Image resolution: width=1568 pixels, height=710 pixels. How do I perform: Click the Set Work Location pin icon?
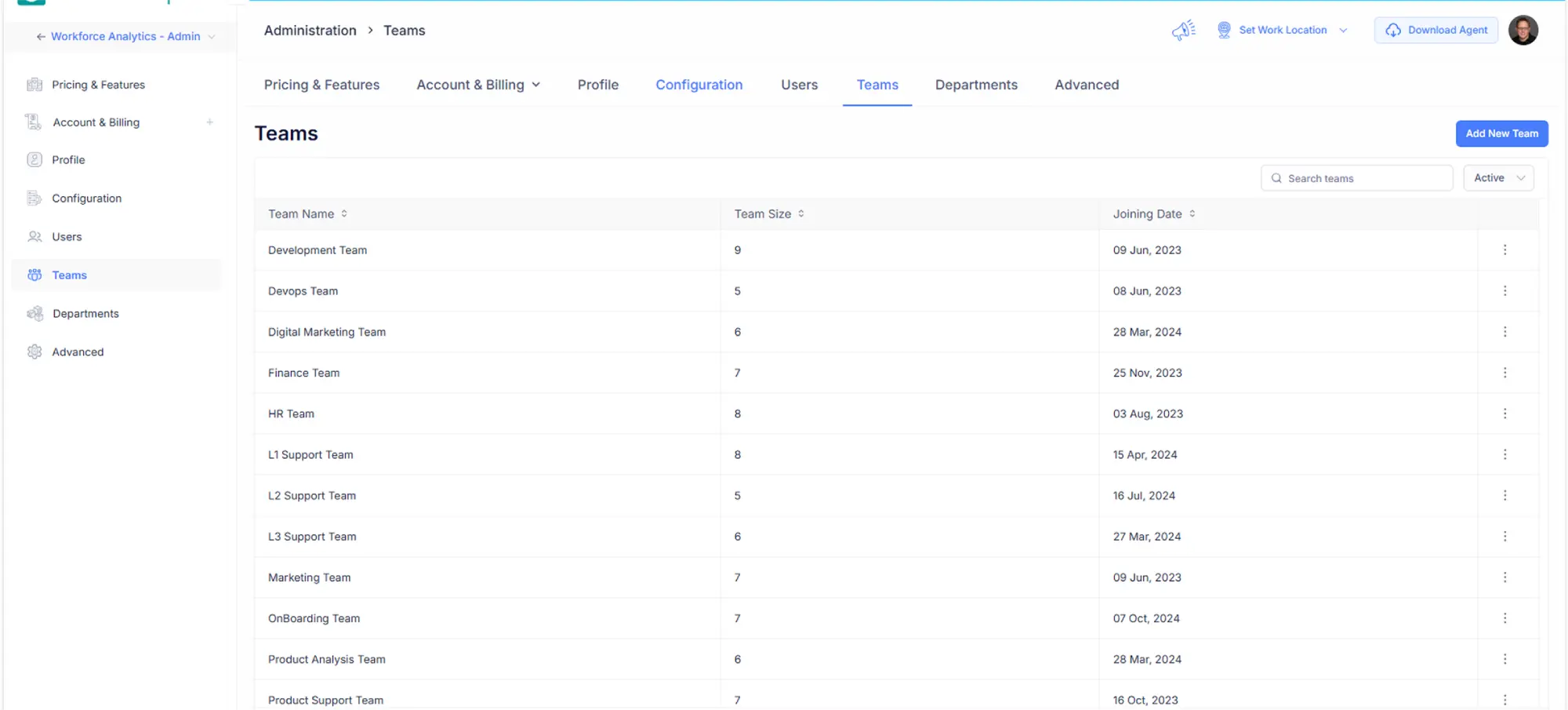click(x=1224, y=30)
